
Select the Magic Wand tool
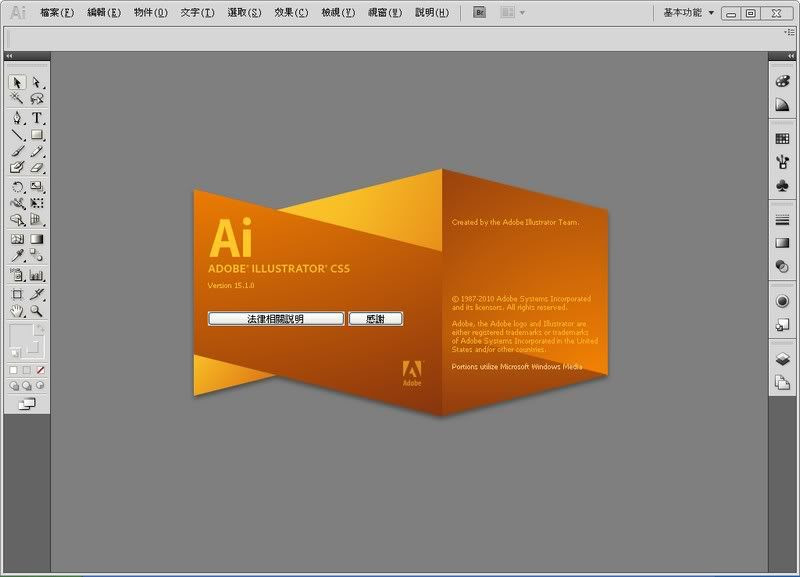[x=17, y=98]
